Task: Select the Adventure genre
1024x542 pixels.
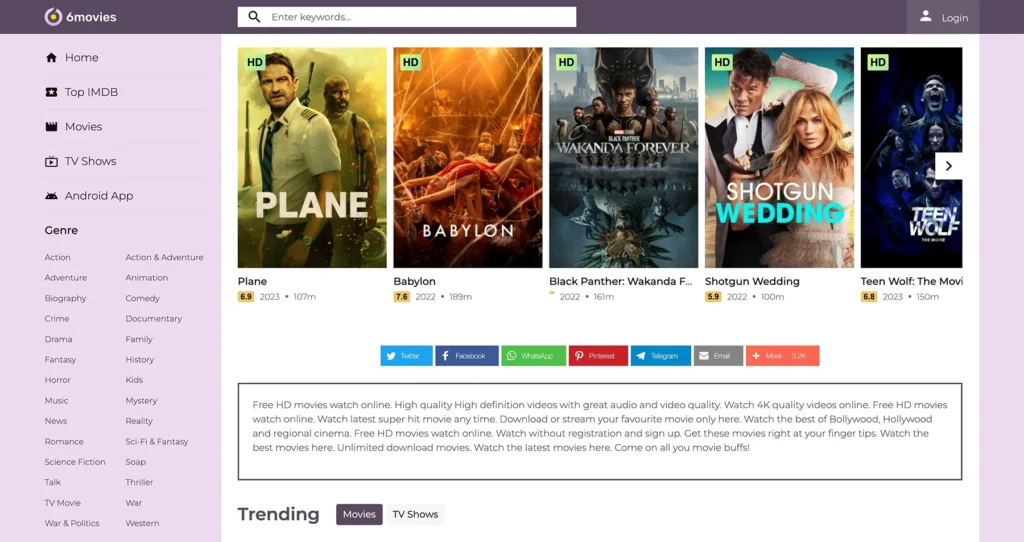Action: click(x=65, y=278)
